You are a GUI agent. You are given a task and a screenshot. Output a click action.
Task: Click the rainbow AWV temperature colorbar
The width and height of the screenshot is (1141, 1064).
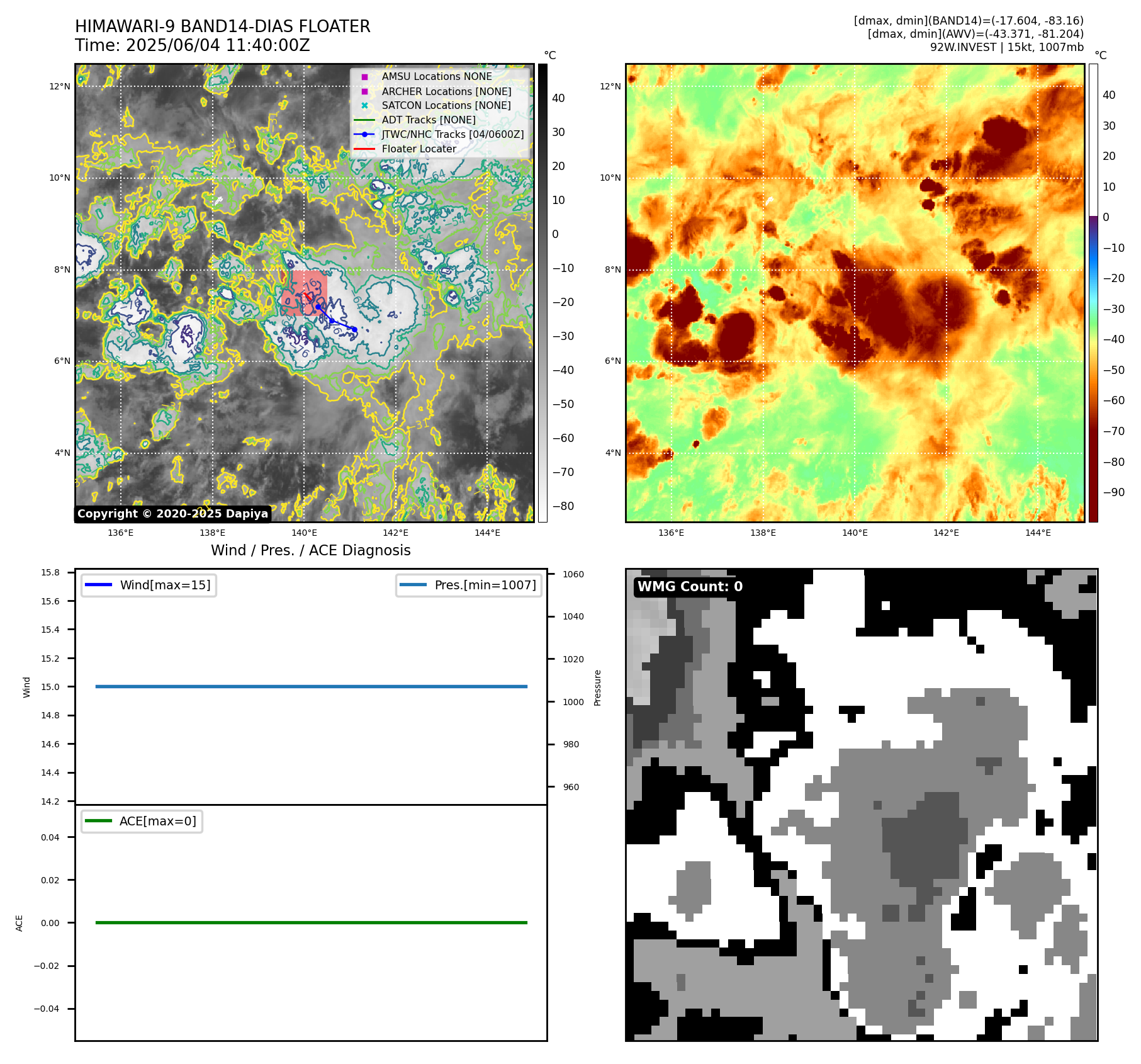1093,293
